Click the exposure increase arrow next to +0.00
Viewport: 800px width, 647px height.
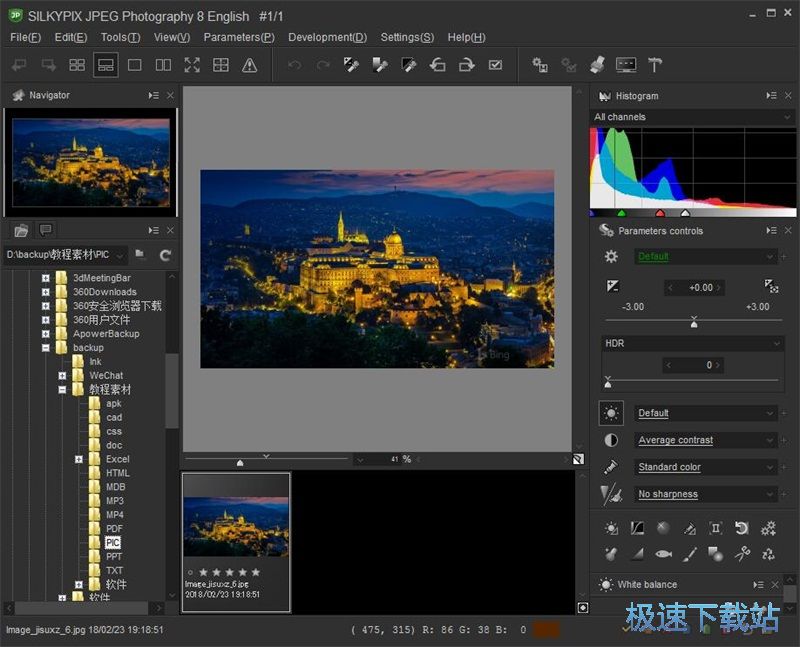pos(718,288)
